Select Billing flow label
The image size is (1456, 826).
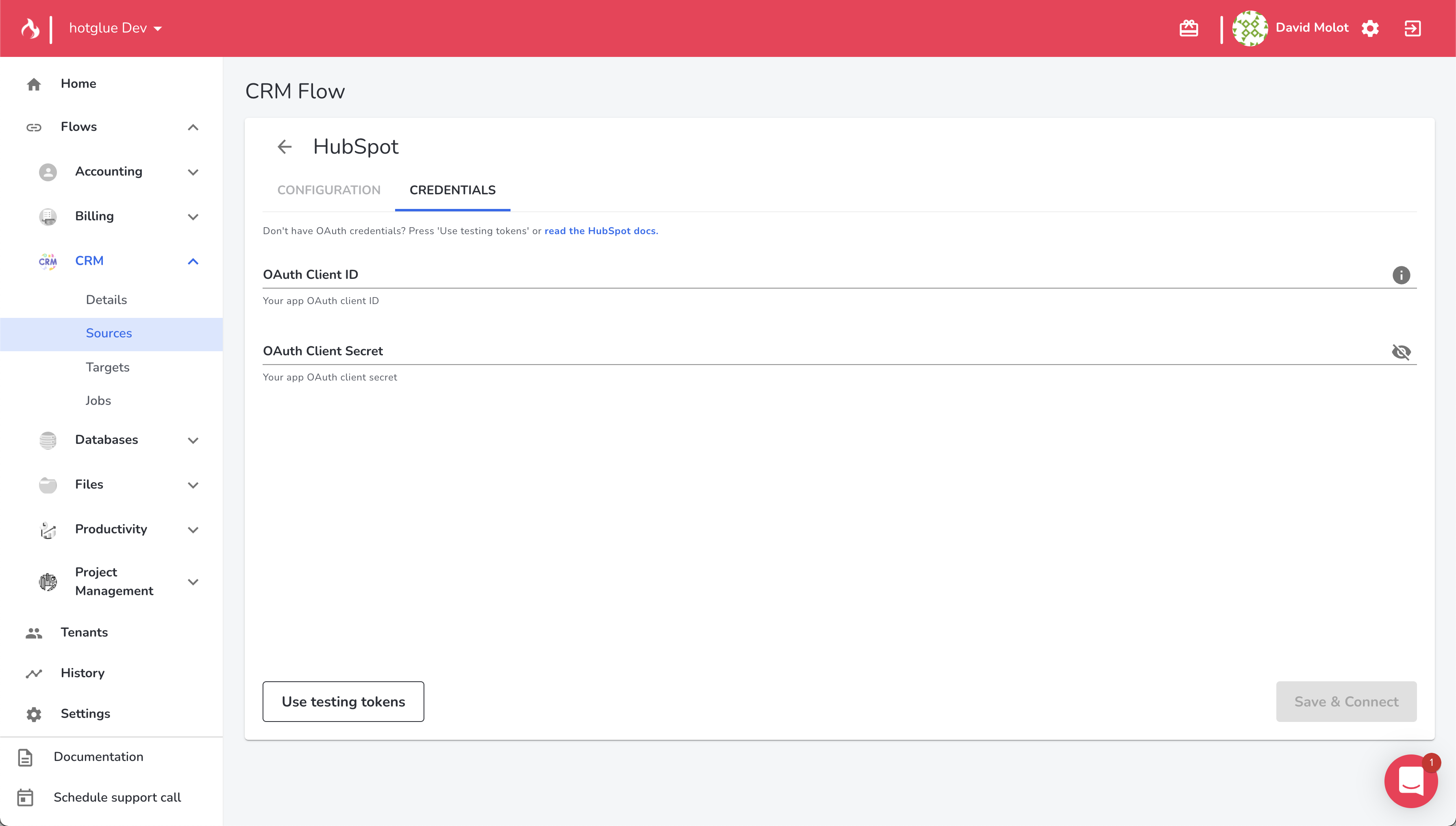point(94,216)
